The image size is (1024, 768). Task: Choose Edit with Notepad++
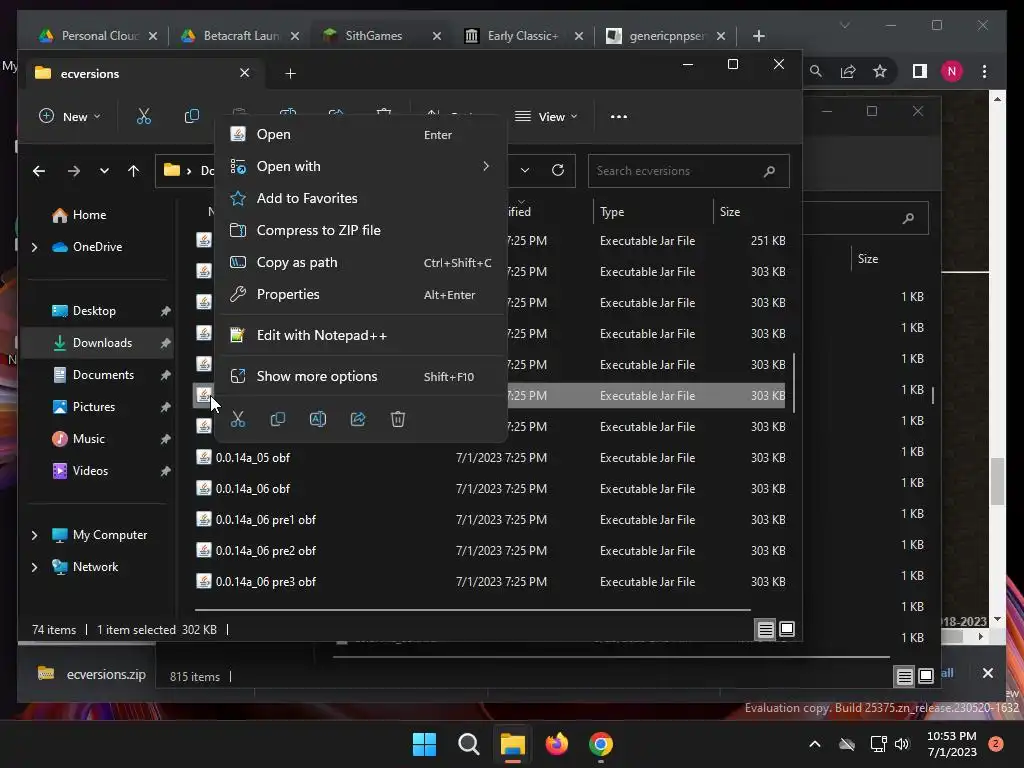362,336
